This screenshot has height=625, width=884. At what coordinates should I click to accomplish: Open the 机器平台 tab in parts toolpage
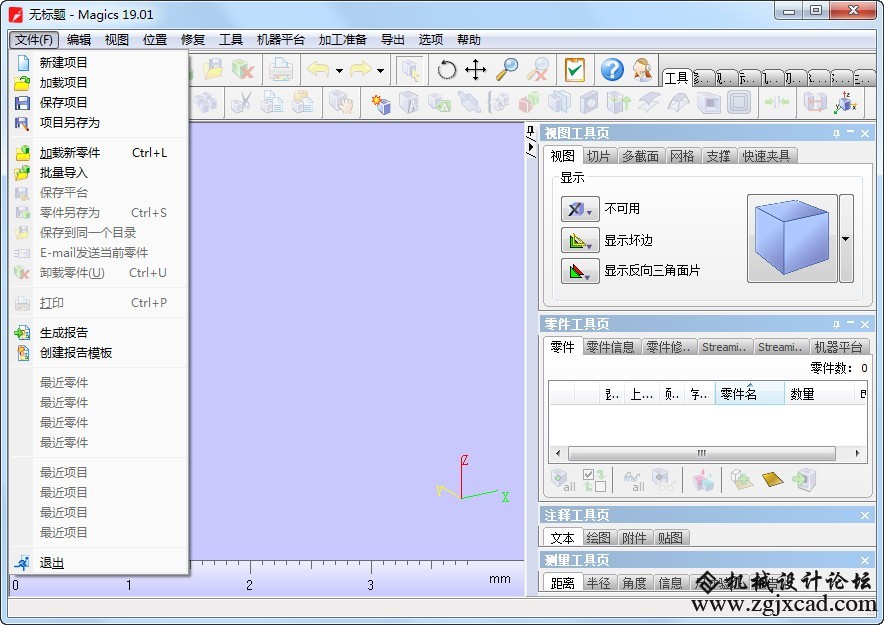coord(838,347)
